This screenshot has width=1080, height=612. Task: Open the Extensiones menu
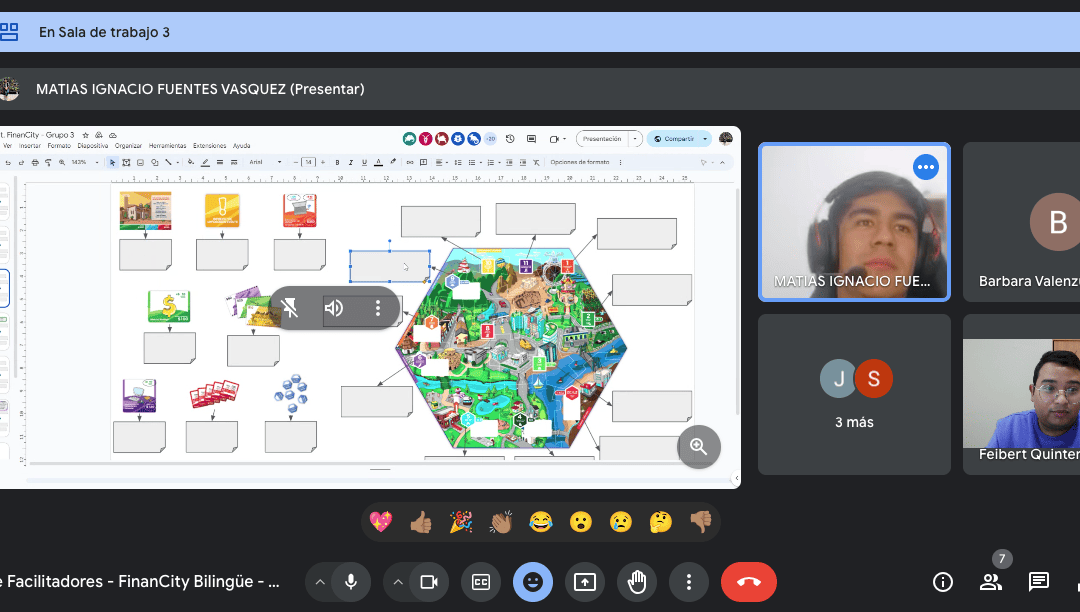pos(209,146)
